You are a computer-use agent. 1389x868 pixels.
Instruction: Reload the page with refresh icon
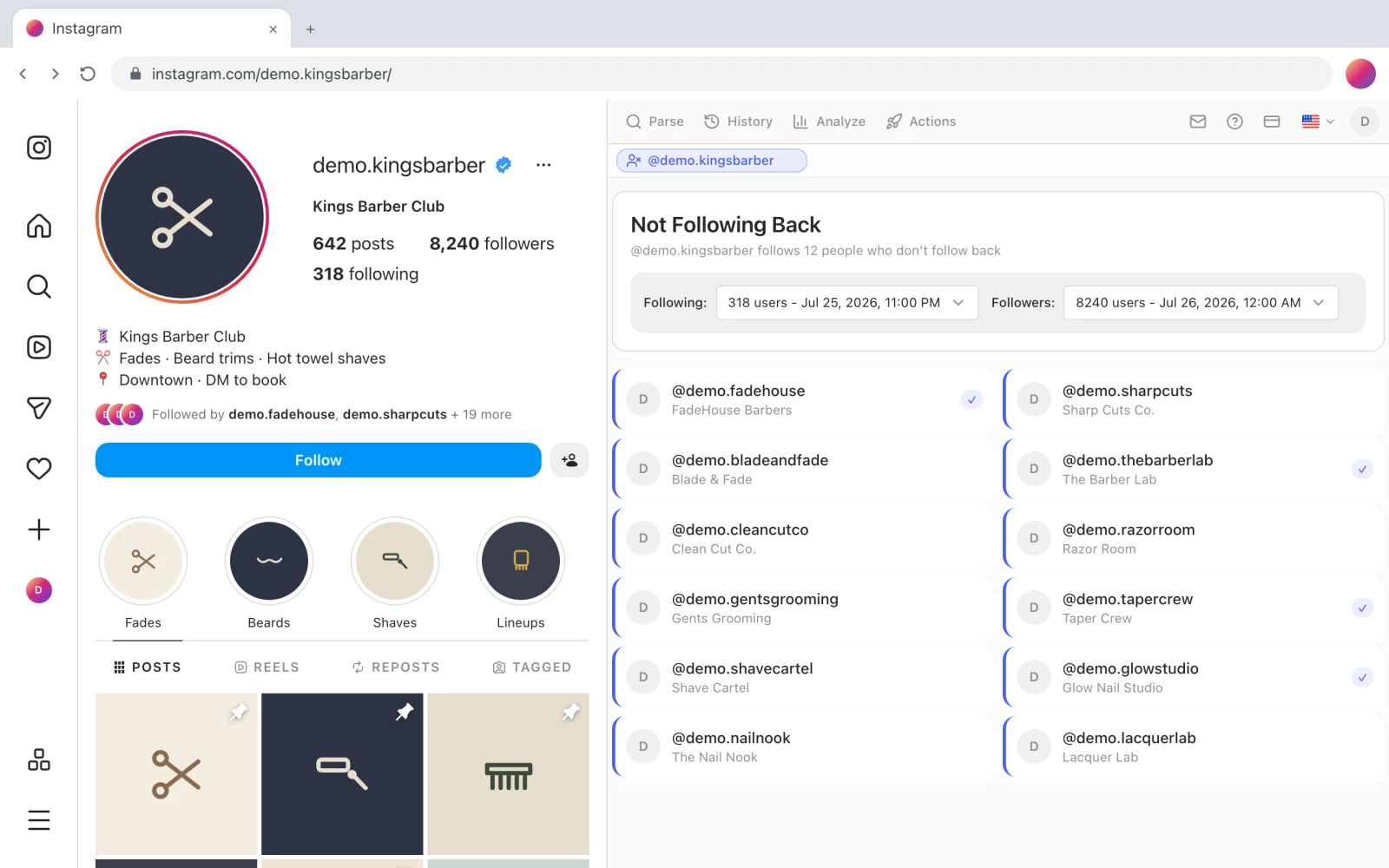click(88, 74)
